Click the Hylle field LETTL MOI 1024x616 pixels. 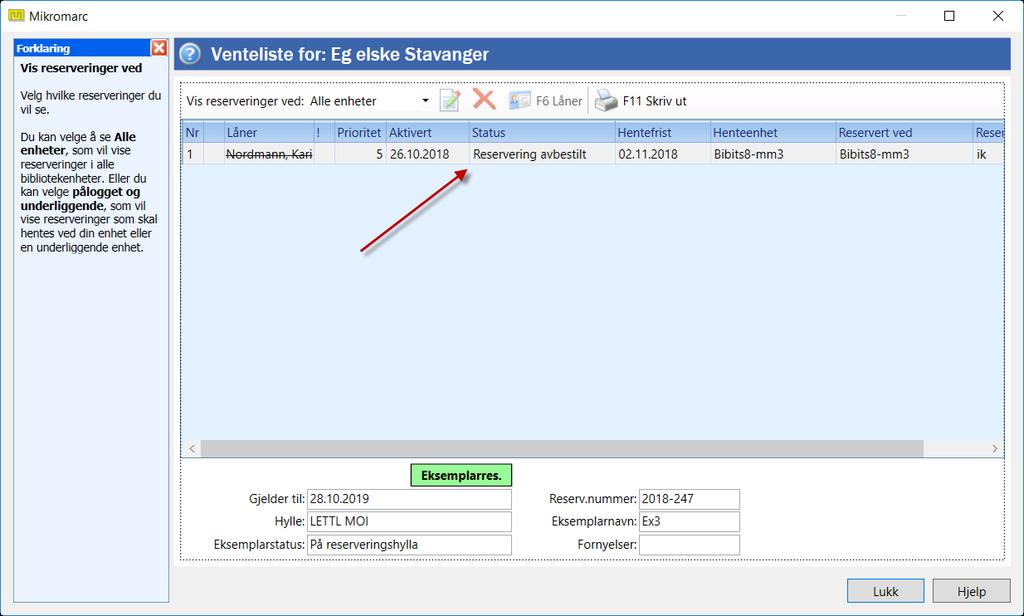(409, 521)
